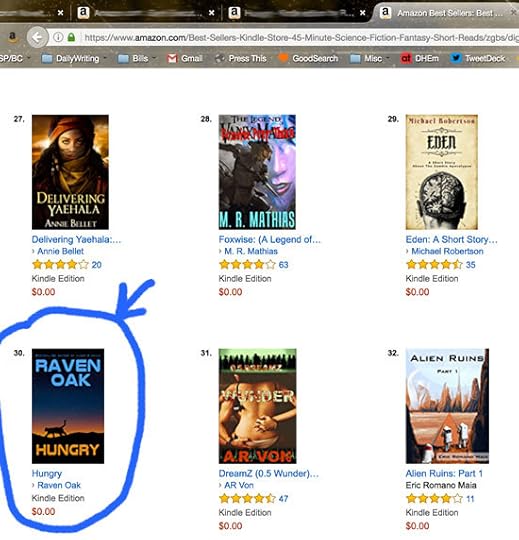
Task: Open the DHEm bookmark
Action: 420,59
